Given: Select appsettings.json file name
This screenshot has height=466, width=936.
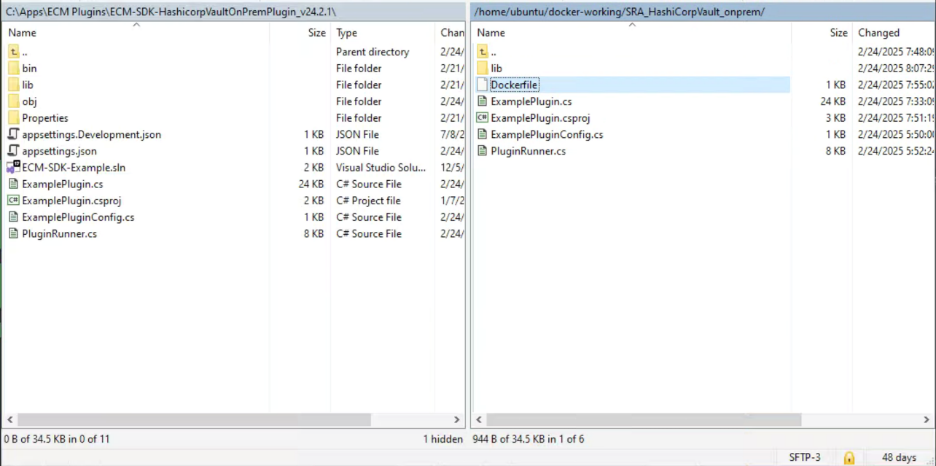Looking at the screenshot, I should (x=59, y=151).
